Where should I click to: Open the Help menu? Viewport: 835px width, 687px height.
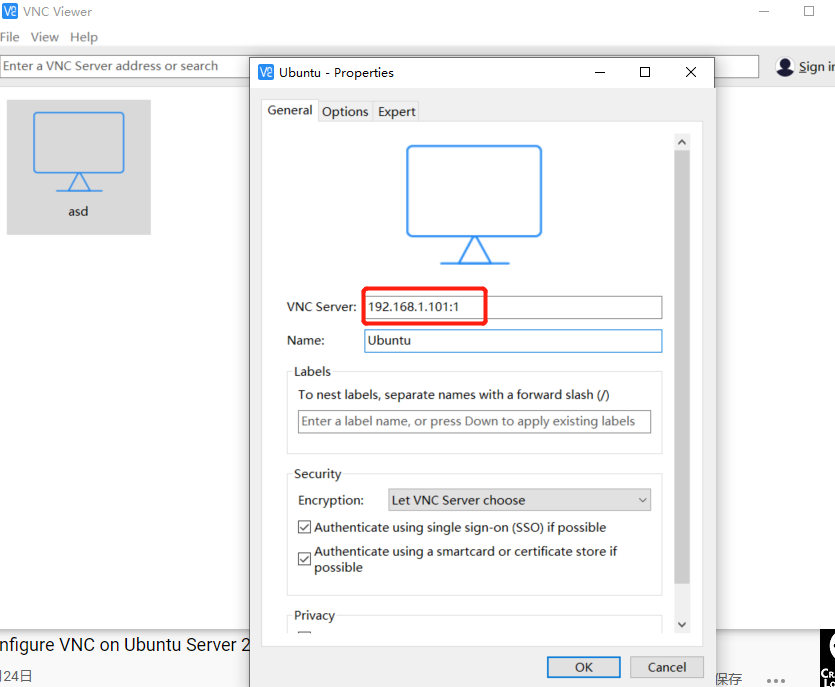(x=84, y=37)
